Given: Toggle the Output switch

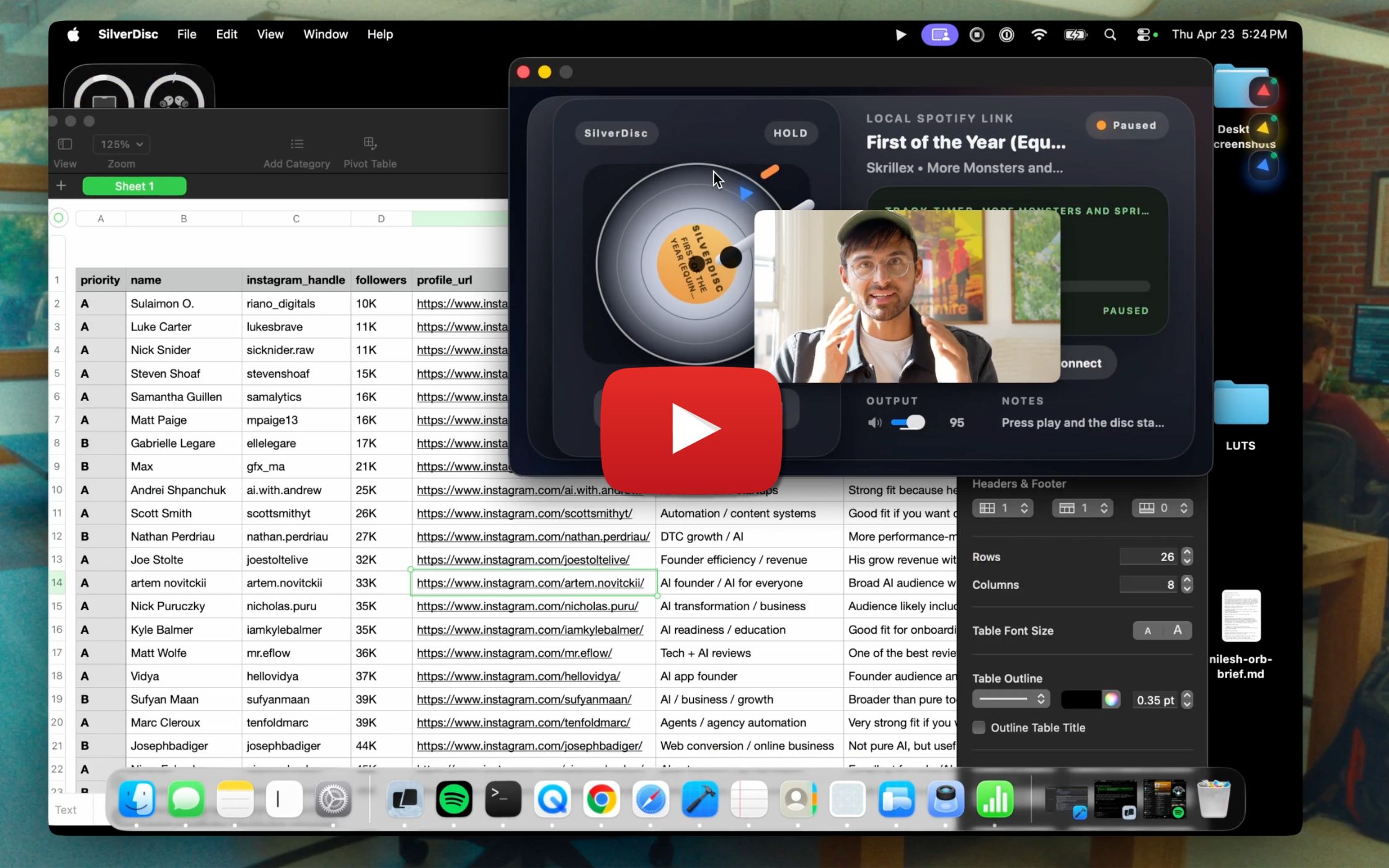Looking at the screenshot, I should 908,423.
